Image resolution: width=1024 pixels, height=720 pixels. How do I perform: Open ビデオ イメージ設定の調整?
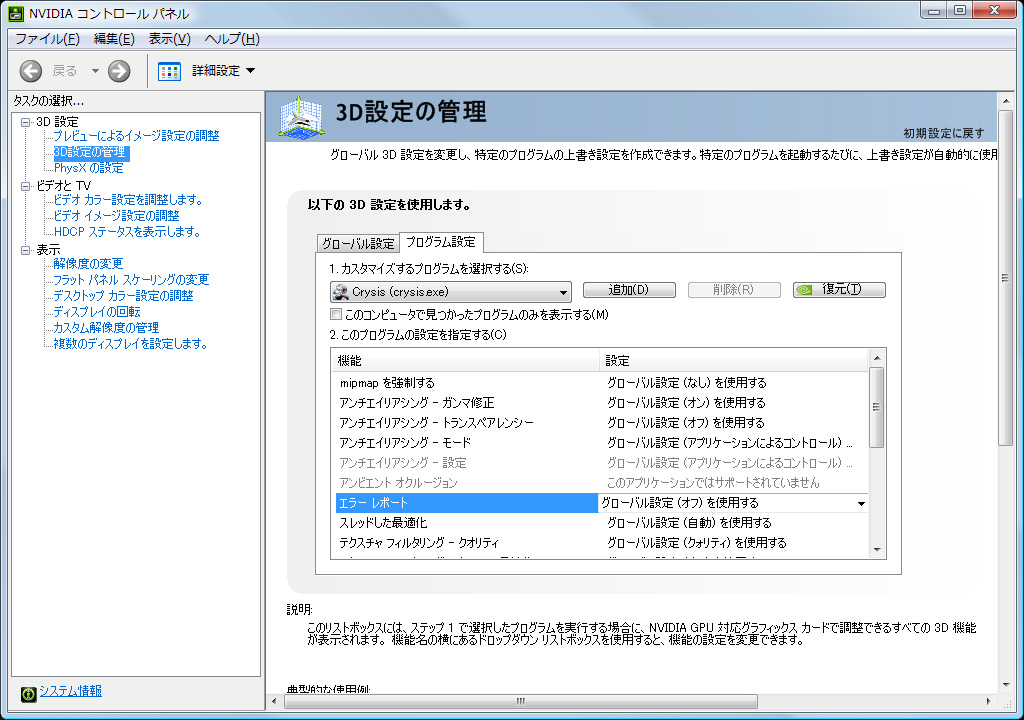[116, 216]
